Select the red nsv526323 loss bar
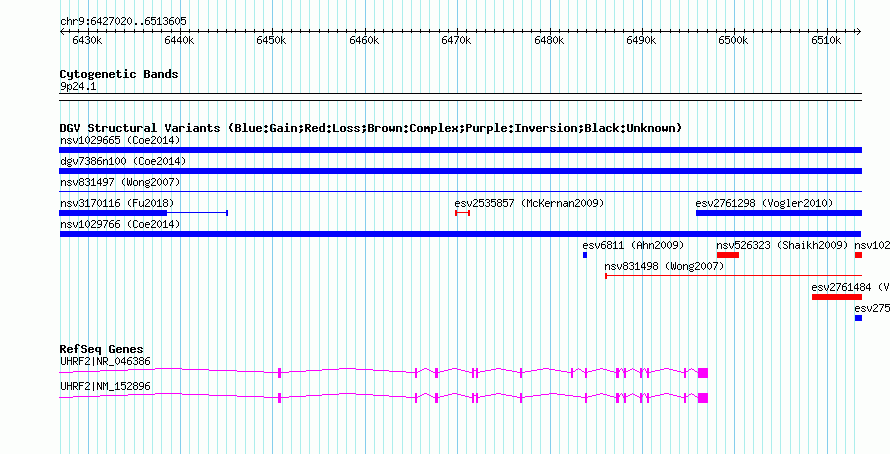The width and height of the screenshot is (890, 454). coord(728,255)
